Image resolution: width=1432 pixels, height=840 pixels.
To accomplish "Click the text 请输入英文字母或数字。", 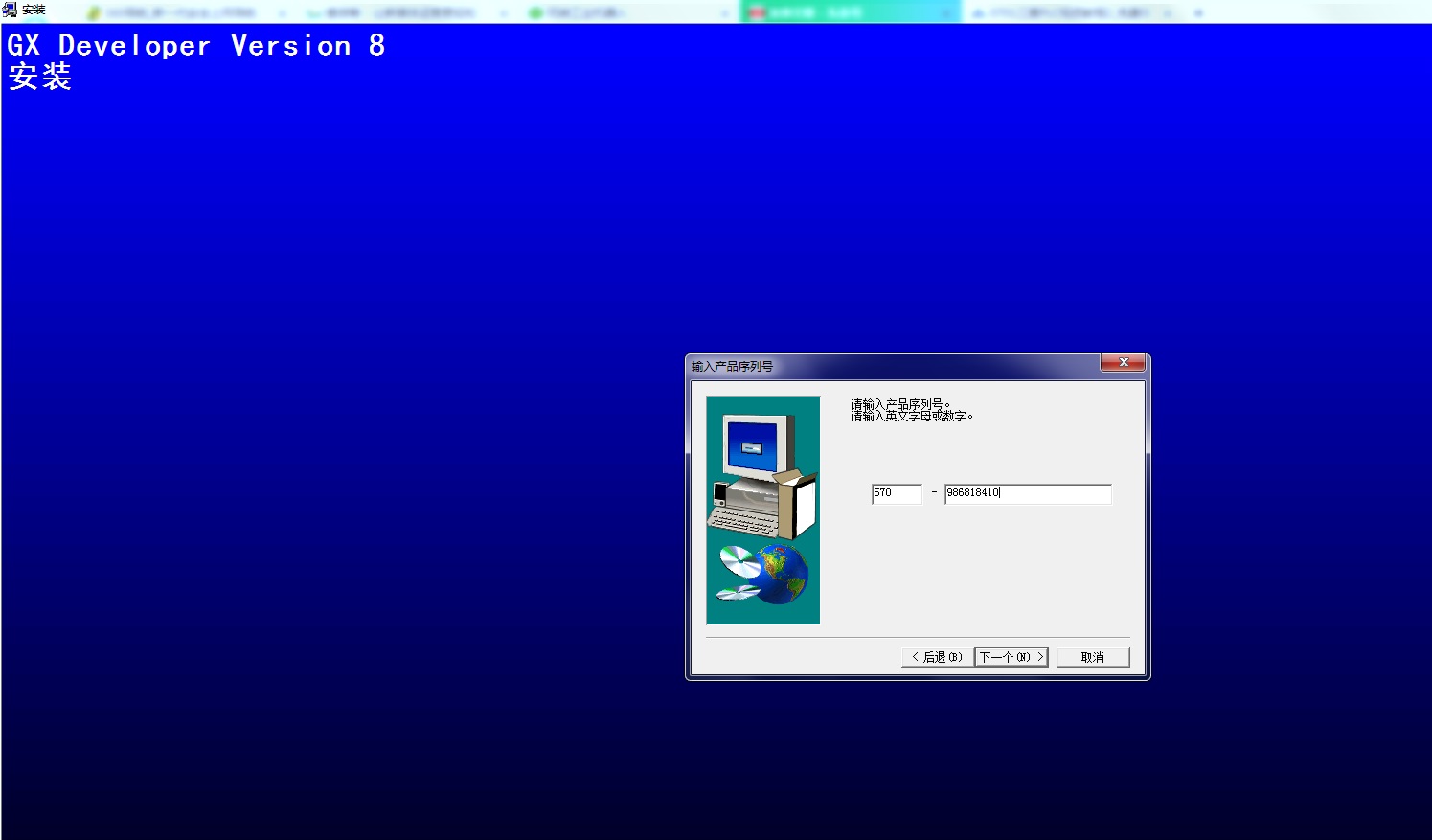I will (912, 417).
